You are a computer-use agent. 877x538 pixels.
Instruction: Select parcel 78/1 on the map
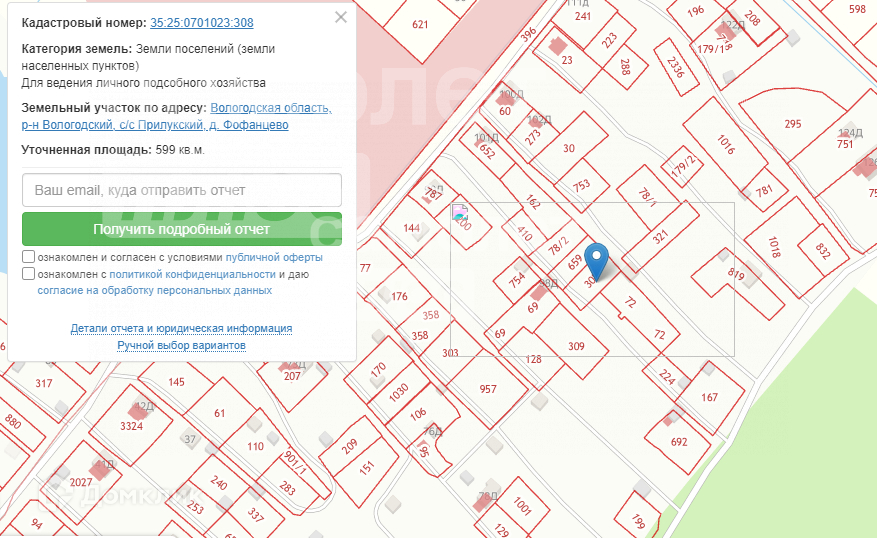tap(647, 196)
